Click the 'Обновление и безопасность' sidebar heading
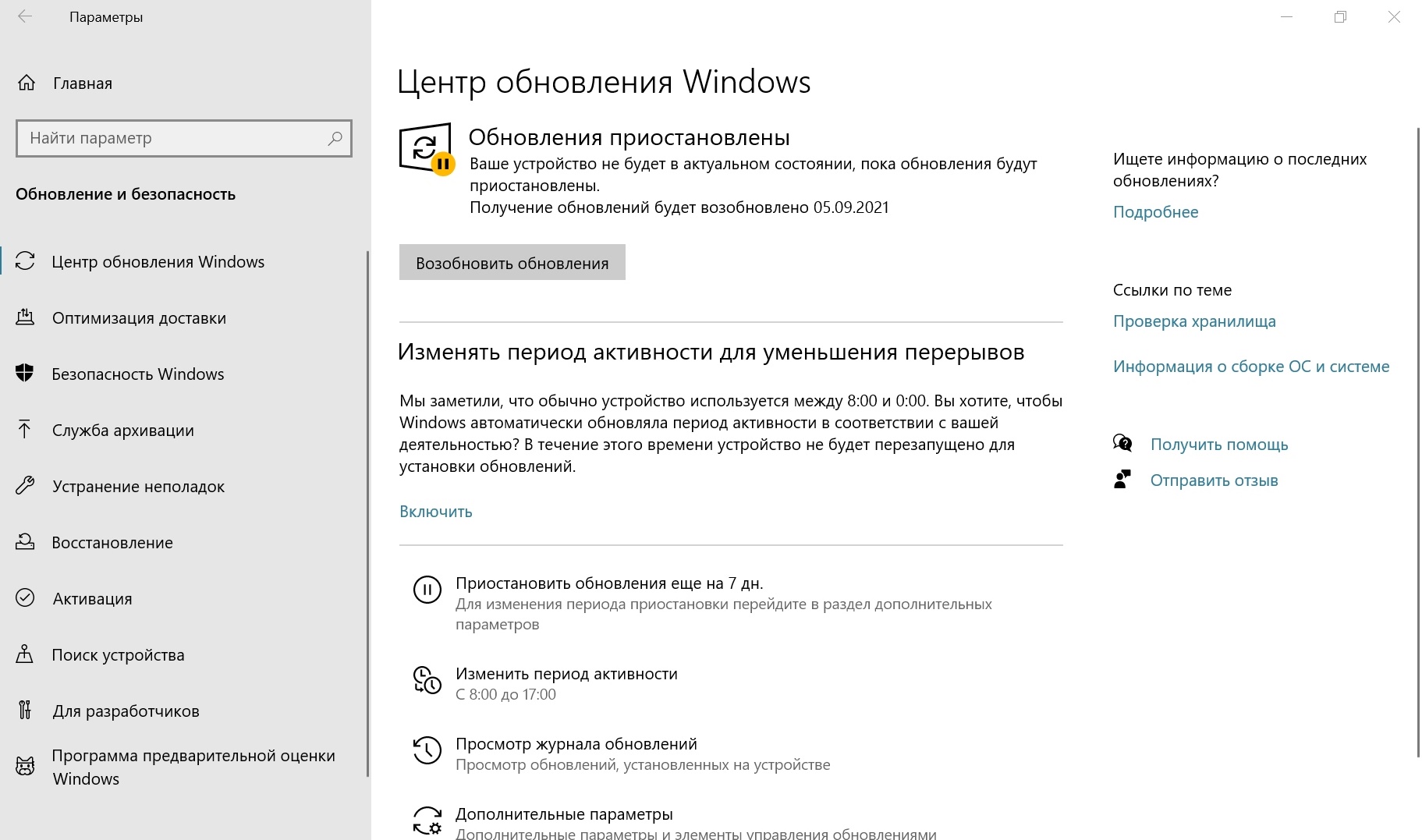This screenshot has height=840, width=1422. click(x=126, y=194)
